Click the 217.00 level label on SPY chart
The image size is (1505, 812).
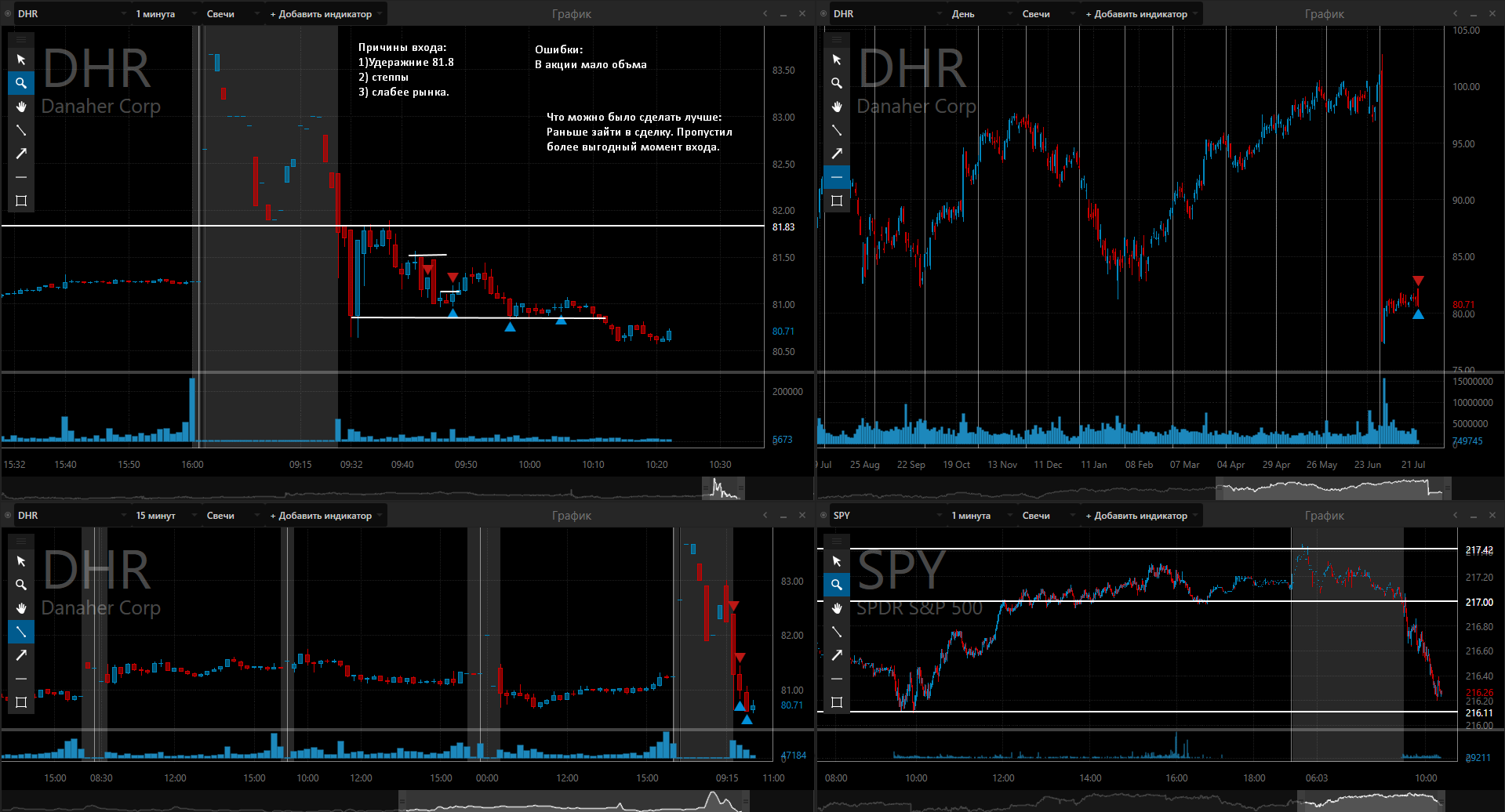(1479, 602)
